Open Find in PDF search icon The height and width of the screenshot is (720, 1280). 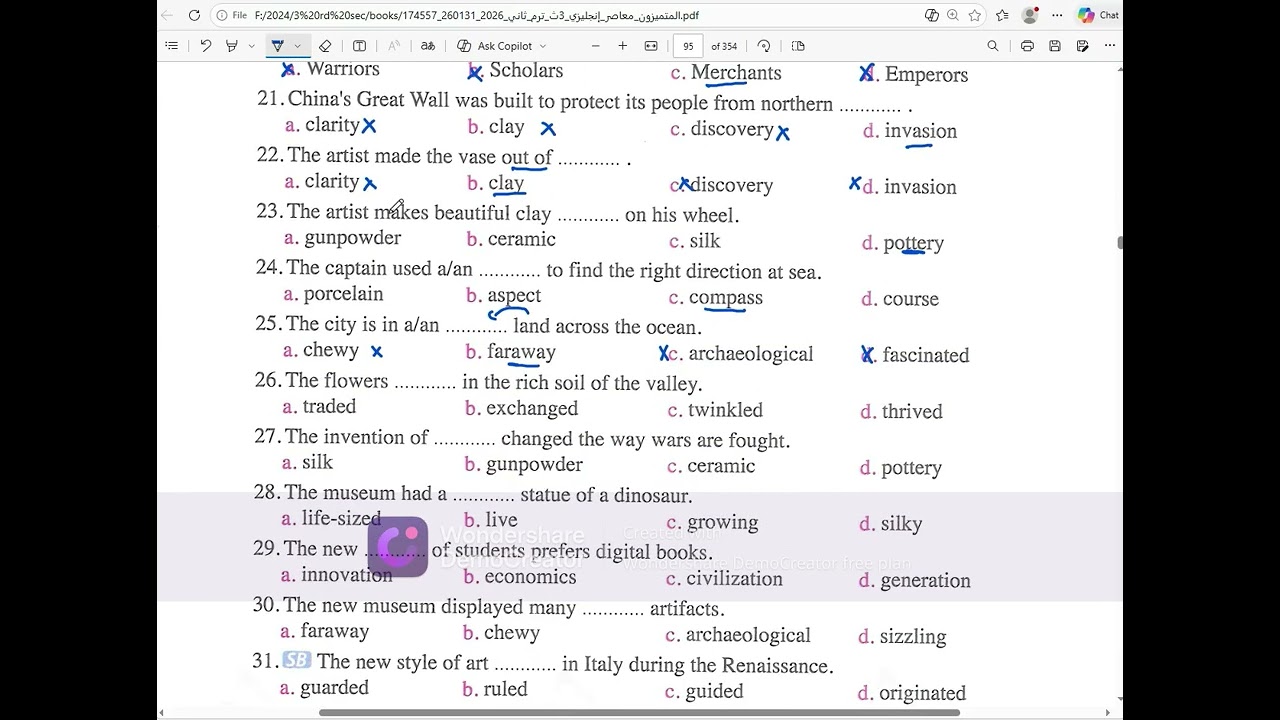click(x=993, y=46)
